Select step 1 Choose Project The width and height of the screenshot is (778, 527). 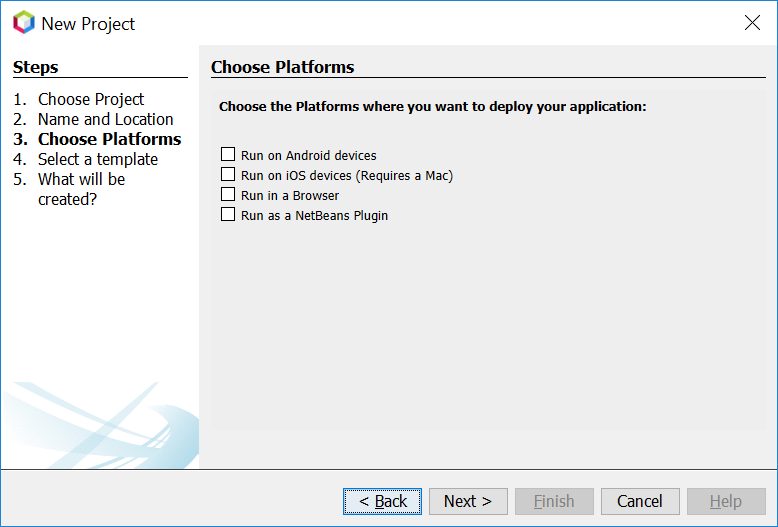point(91,99)
